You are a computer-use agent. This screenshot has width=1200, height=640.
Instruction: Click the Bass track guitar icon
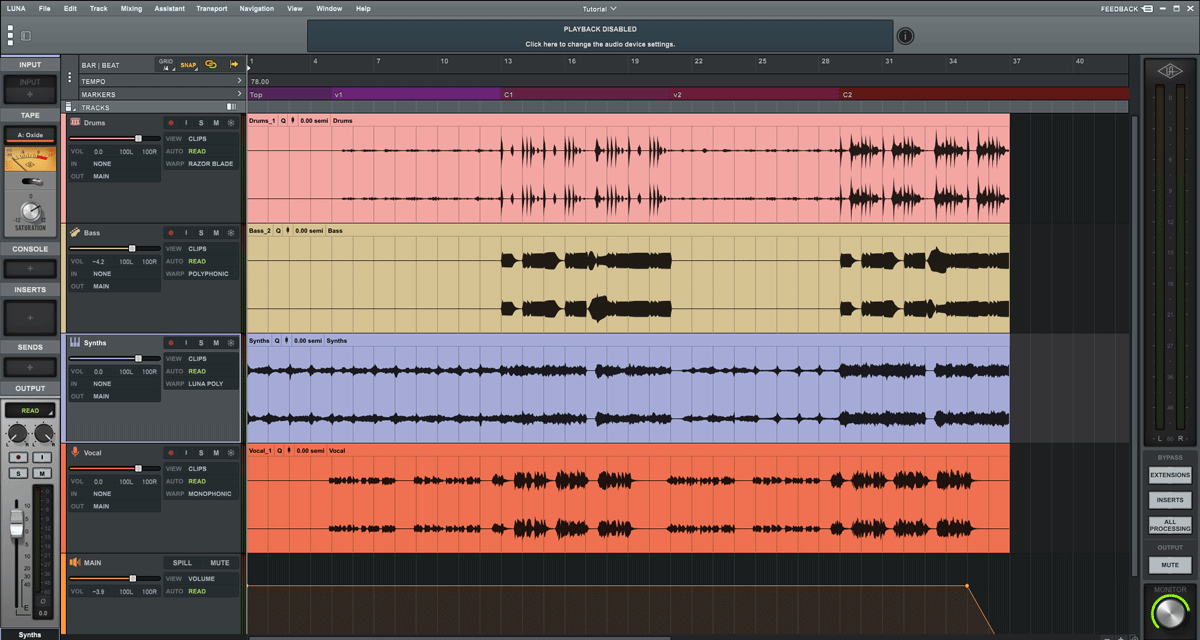tap(75, 232)
